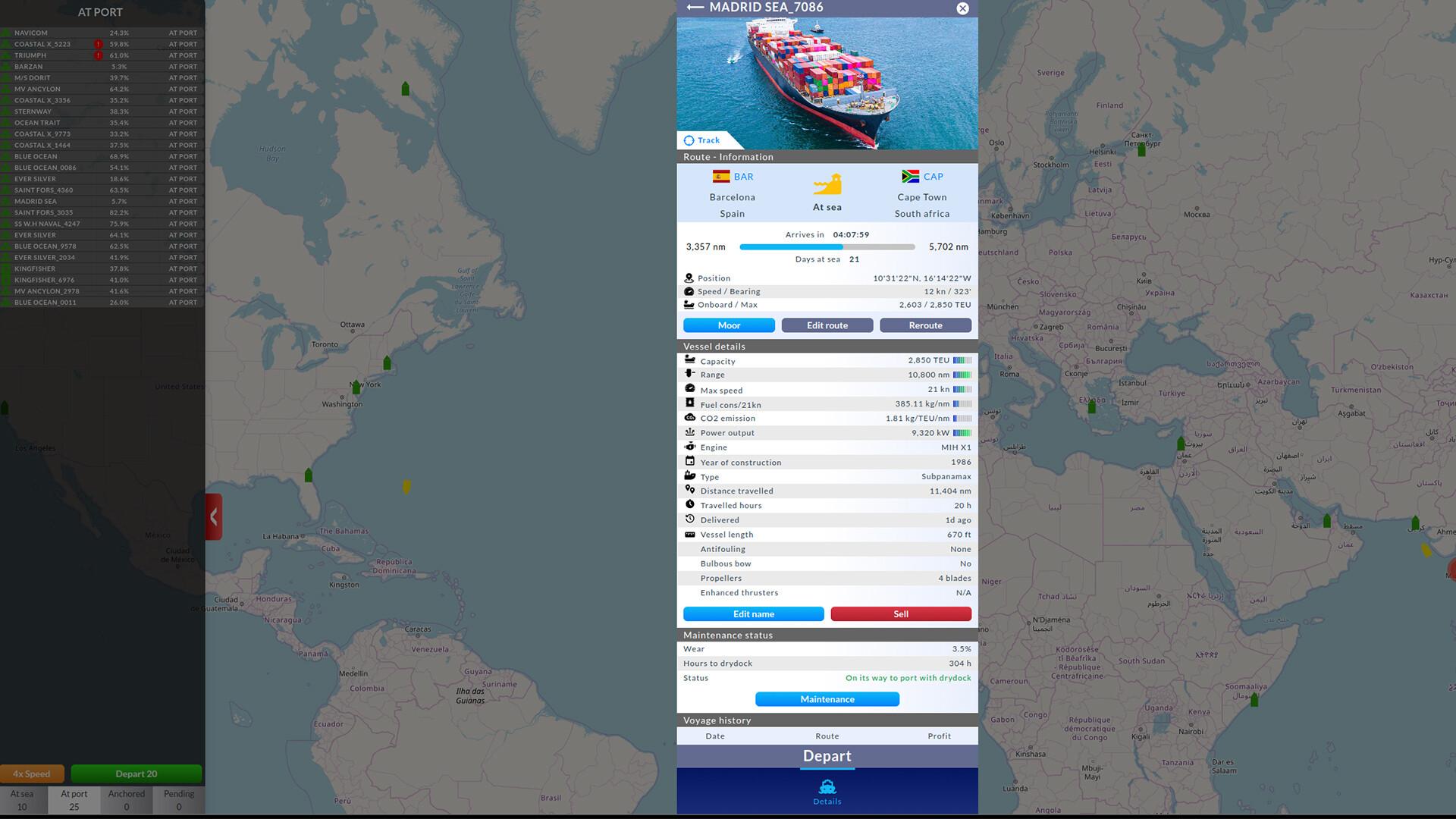
Task: Close the MADRID SEA_7086 panel
Action: [x=962, y=8]
